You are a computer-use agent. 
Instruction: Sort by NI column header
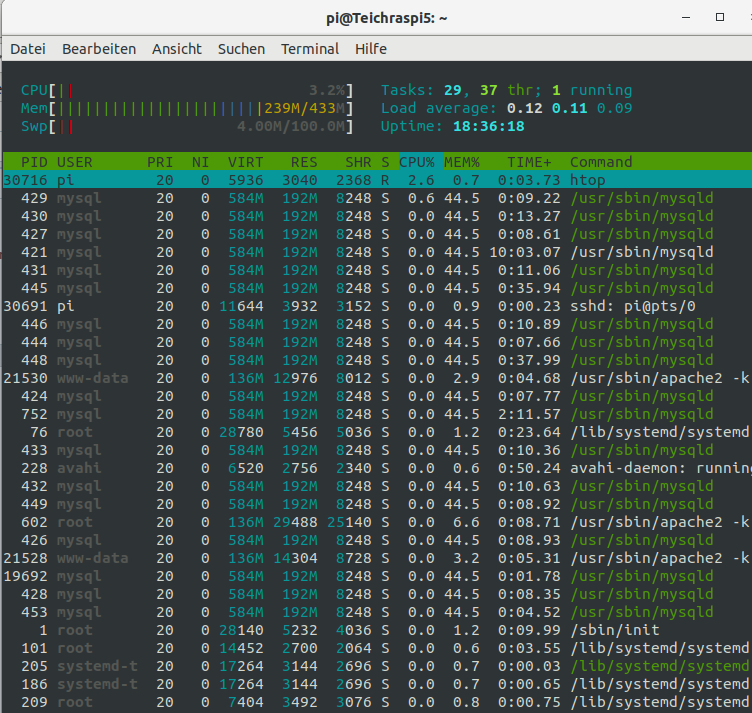(x=200, y=162)
